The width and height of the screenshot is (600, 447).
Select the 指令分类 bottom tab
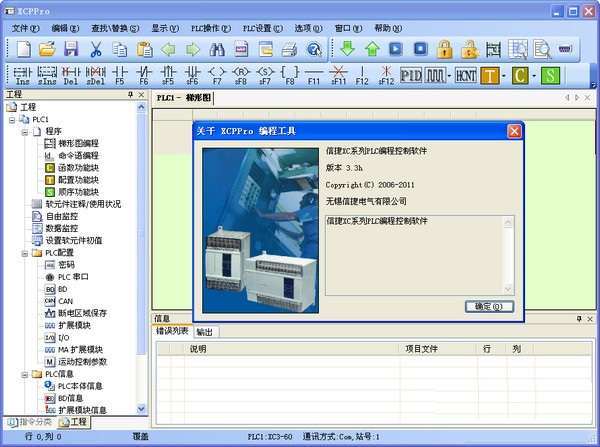click(x=30, y=422)
